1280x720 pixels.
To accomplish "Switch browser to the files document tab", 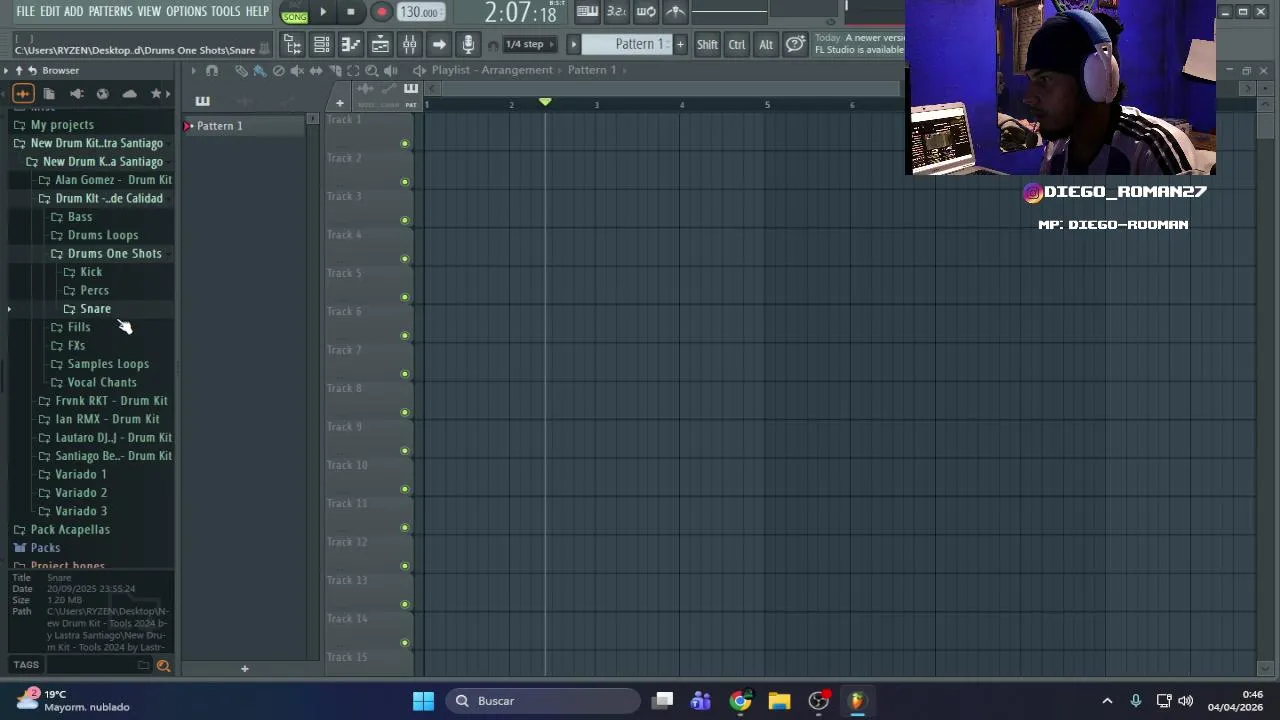I will pos(49,94).
